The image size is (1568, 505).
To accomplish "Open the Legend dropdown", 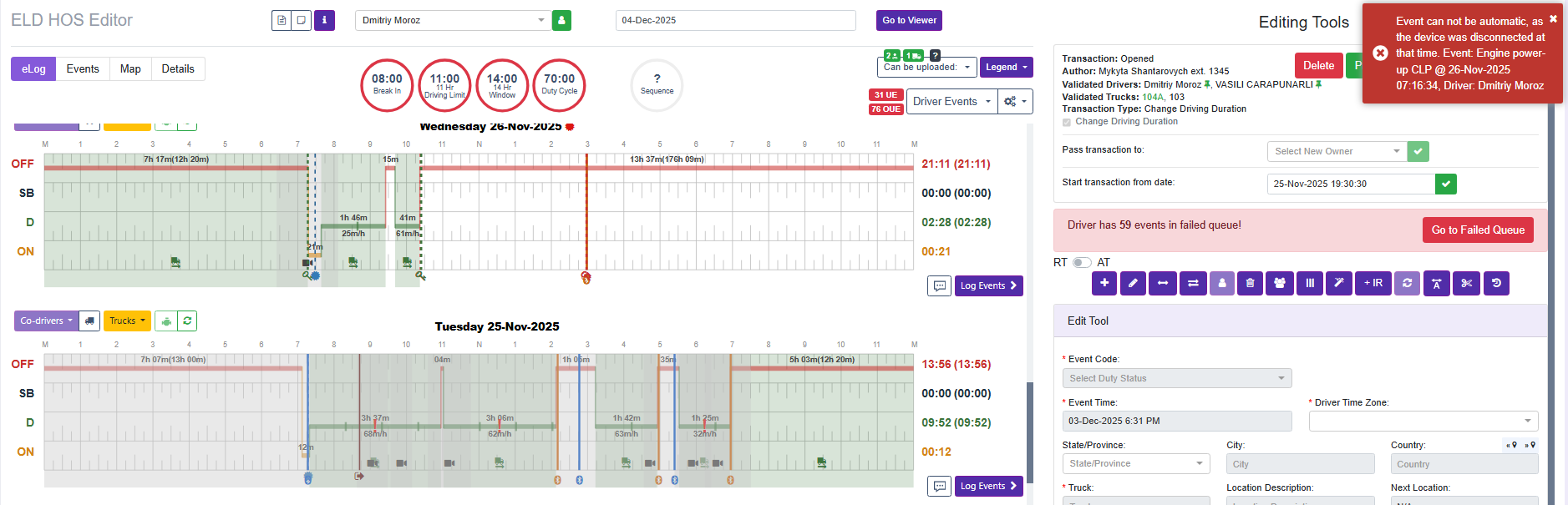I will 1006,67.
